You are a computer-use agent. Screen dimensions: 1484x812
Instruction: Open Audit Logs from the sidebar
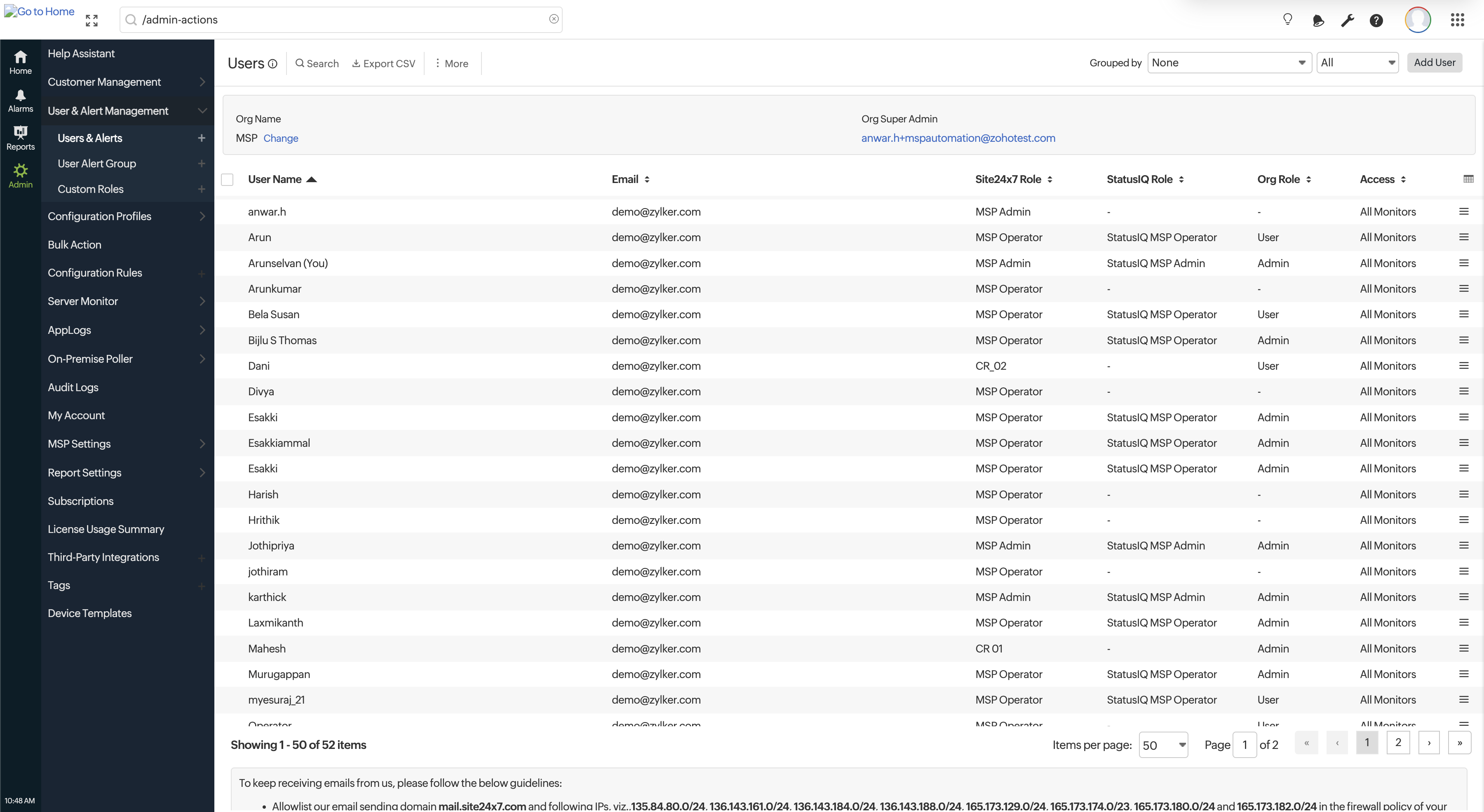click(73, 387)
